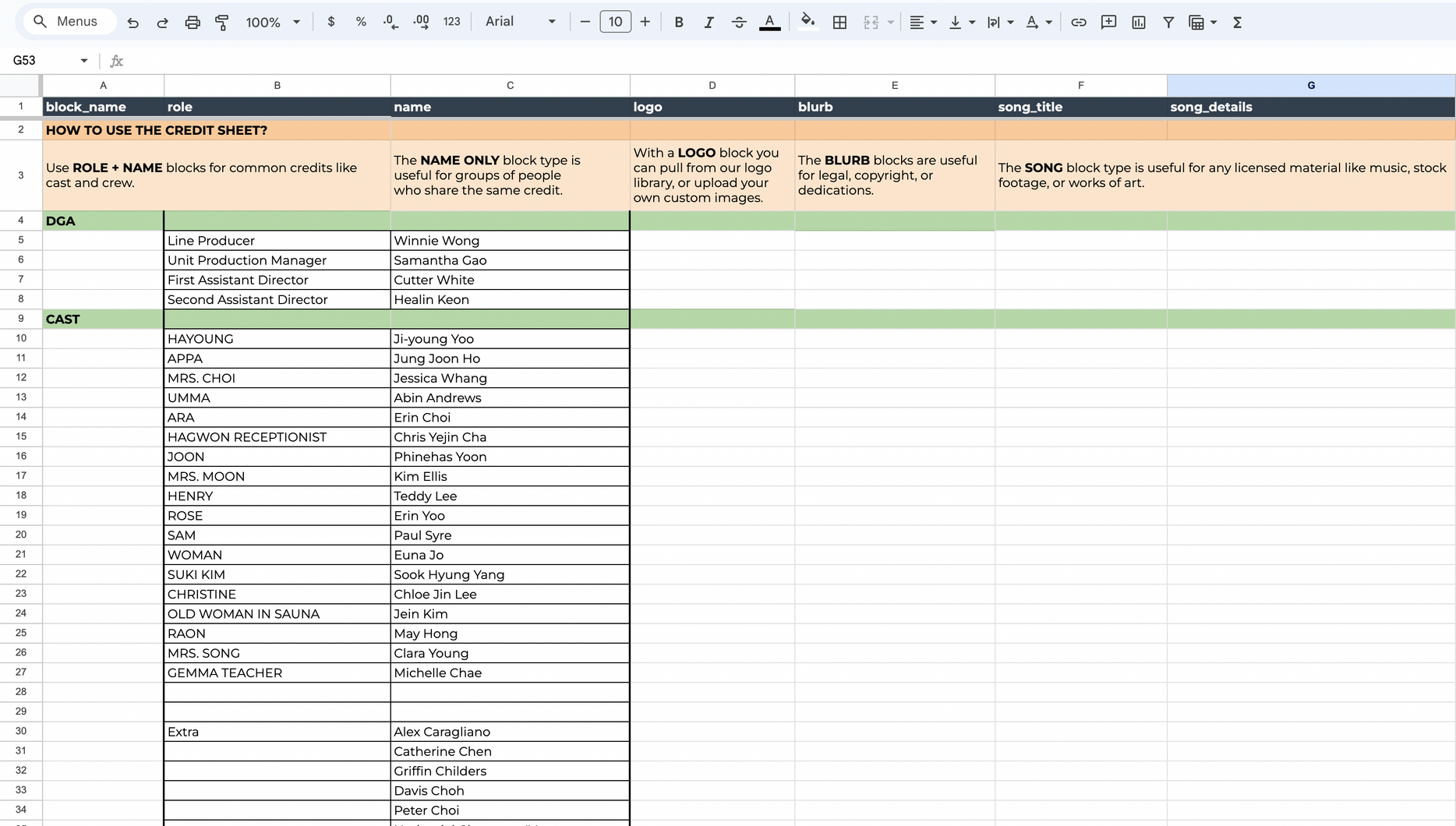Open the Menus search box
Screen dimensions: 1456x826
[x=69, y=22]
